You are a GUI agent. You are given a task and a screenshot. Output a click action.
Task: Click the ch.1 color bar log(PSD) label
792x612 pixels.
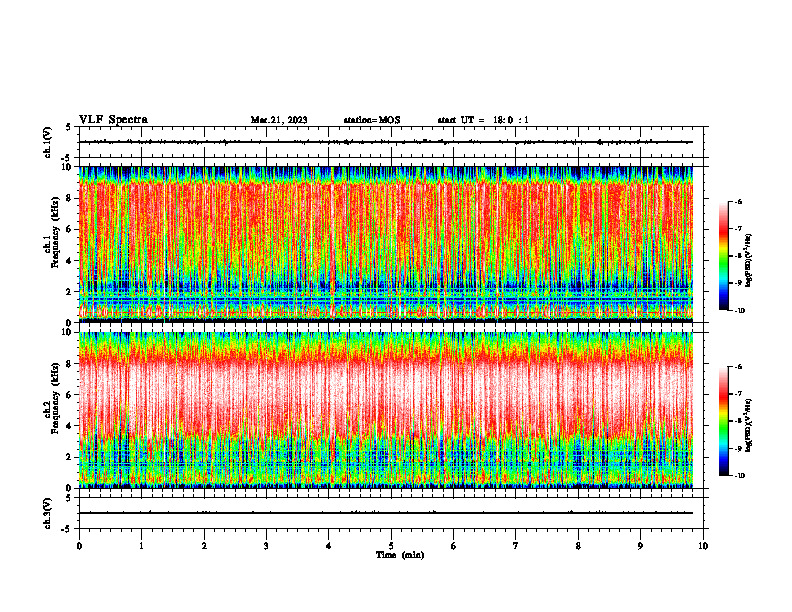point(749,261)
